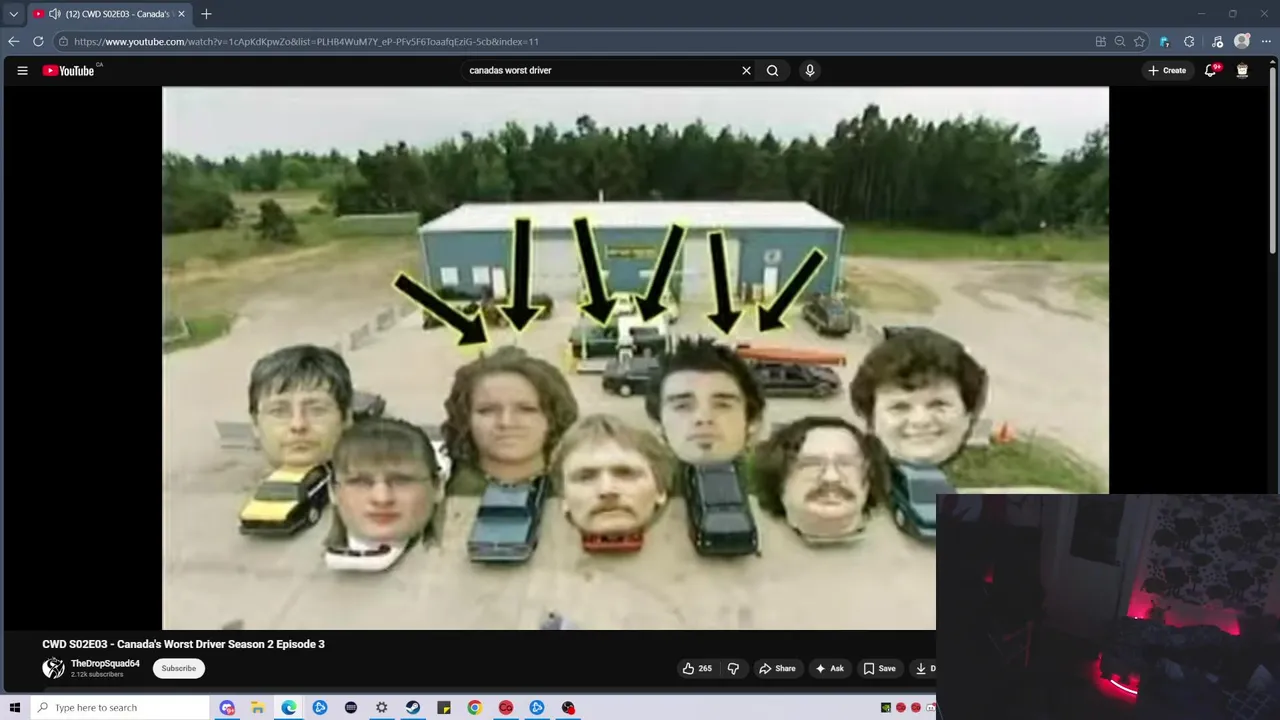The height and width of the screenshot is (720, 1280).
Task: Dislike the video
Action: pos(733,668)
